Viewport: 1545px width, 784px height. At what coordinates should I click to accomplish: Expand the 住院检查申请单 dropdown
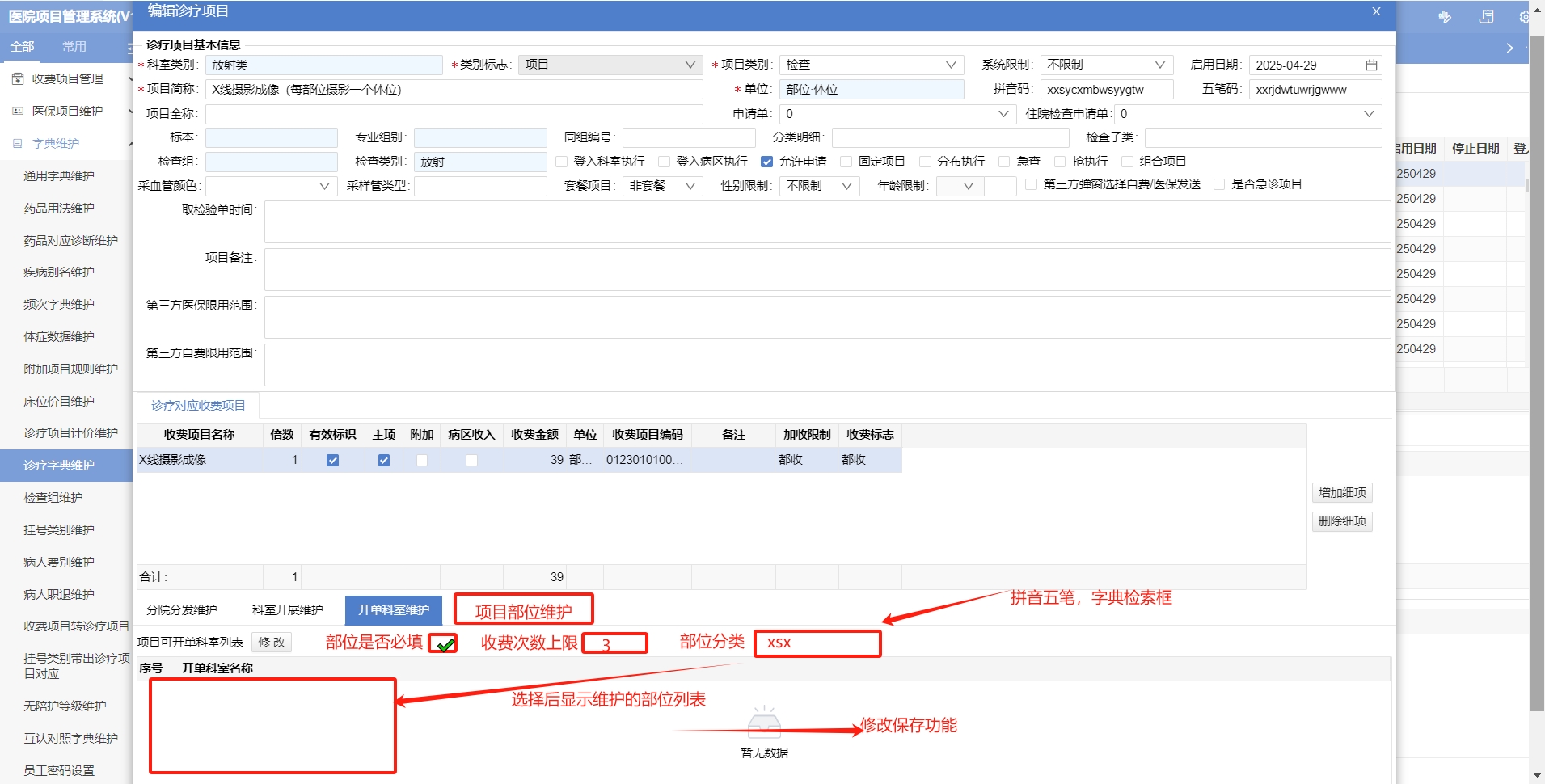click(x=1247, y=114)
